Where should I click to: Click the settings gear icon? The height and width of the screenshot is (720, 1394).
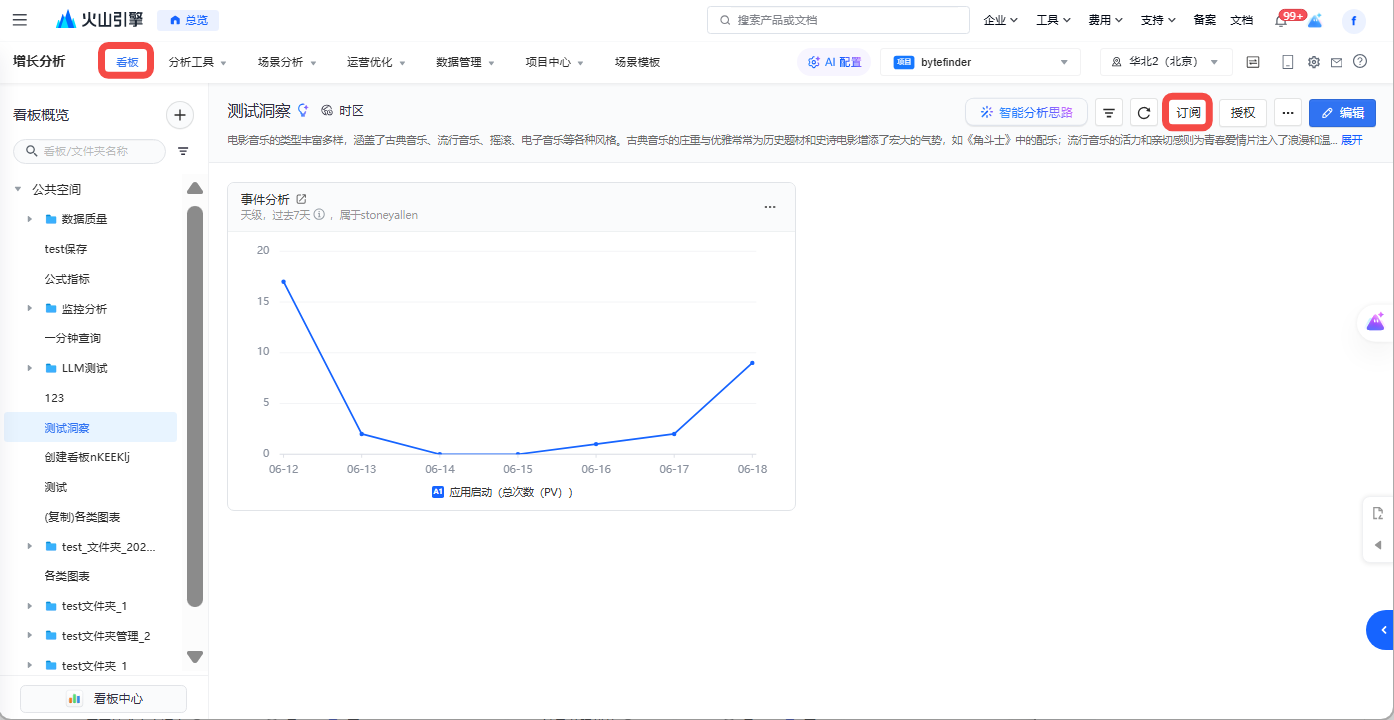[1314, 62]
